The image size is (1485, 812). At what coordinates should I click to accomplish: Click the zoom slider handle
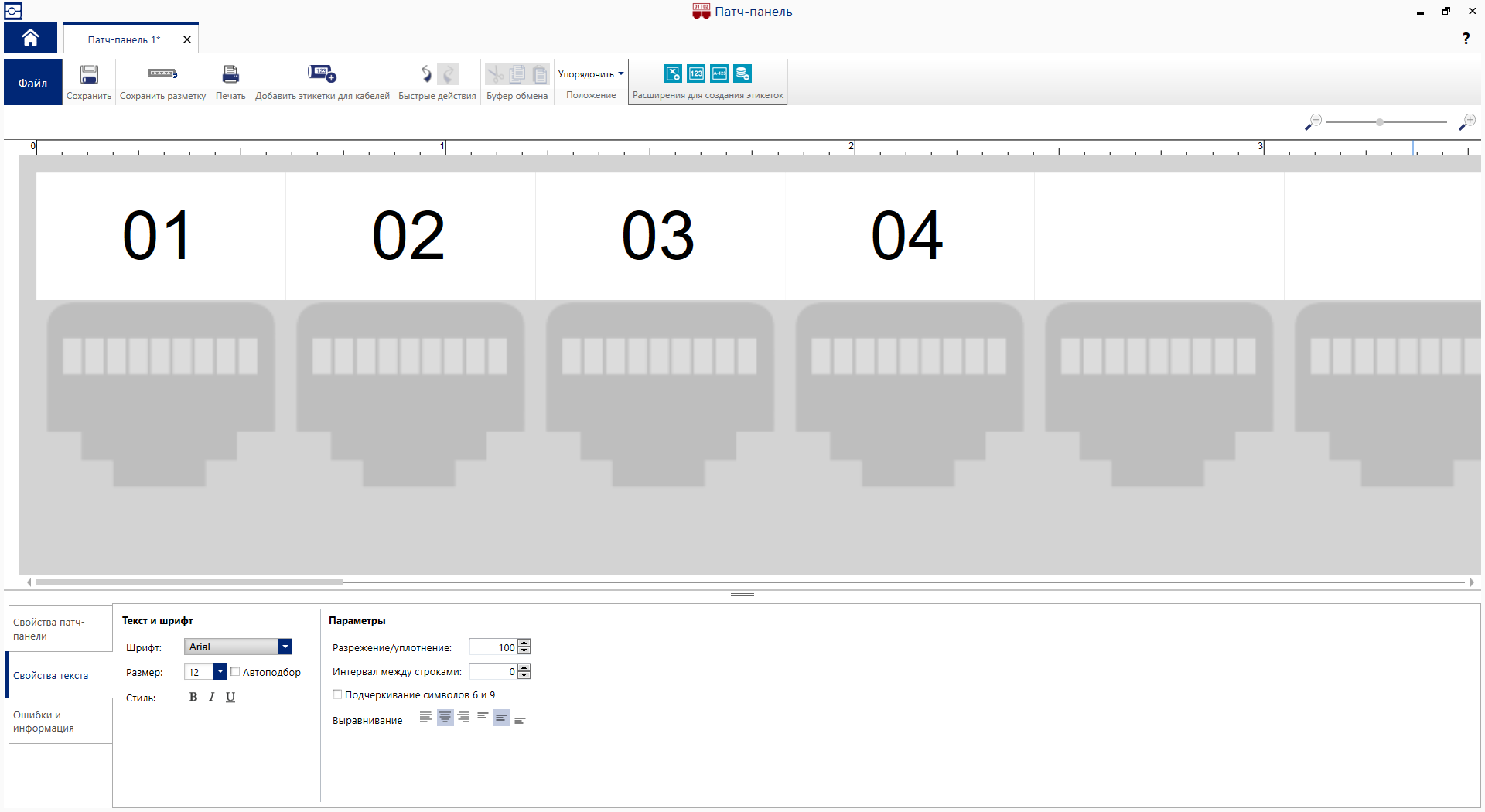[x=1380, y=122]
